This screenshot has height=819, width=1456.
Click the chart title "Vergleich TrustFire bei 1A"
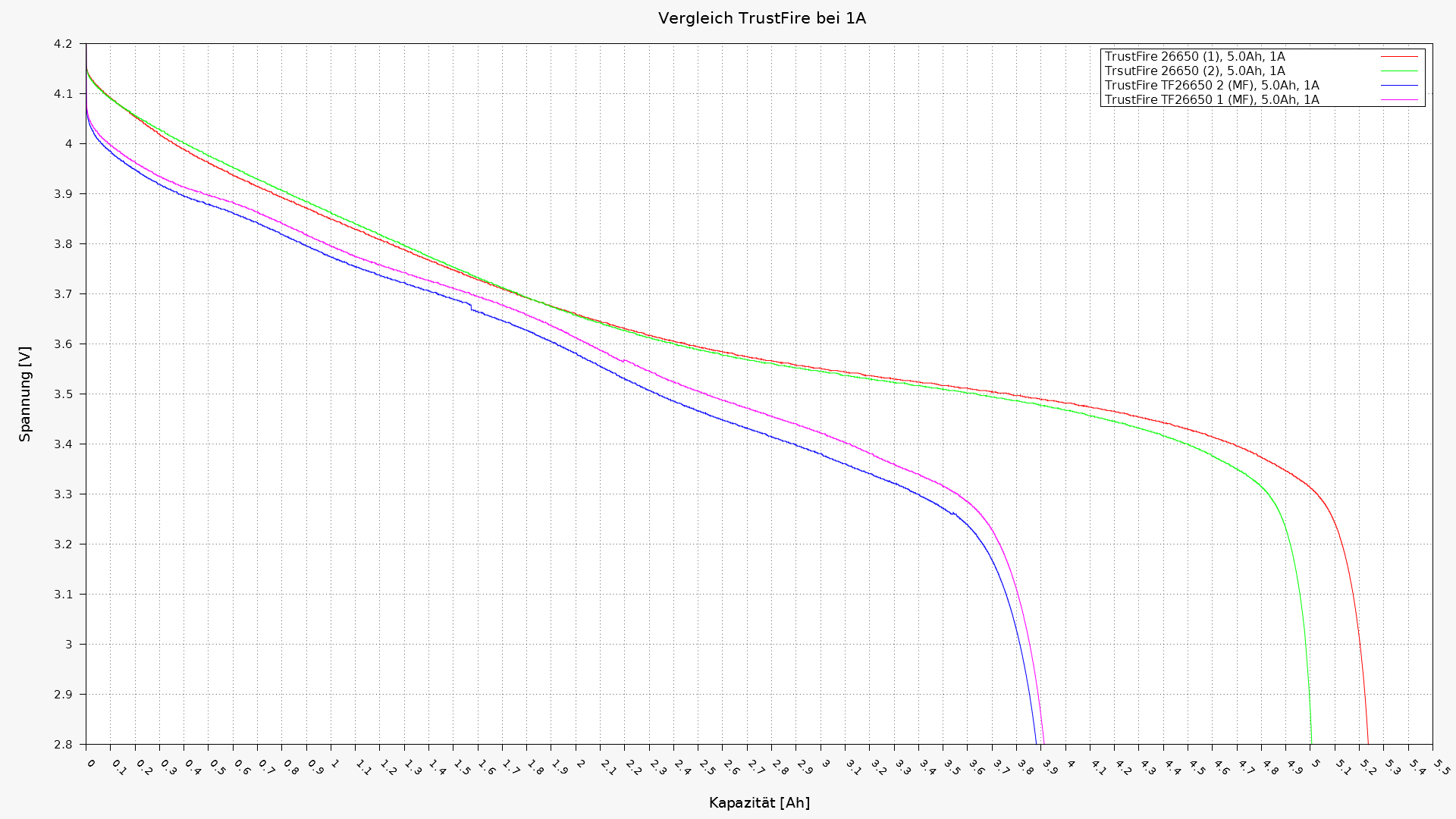(761, 18)
